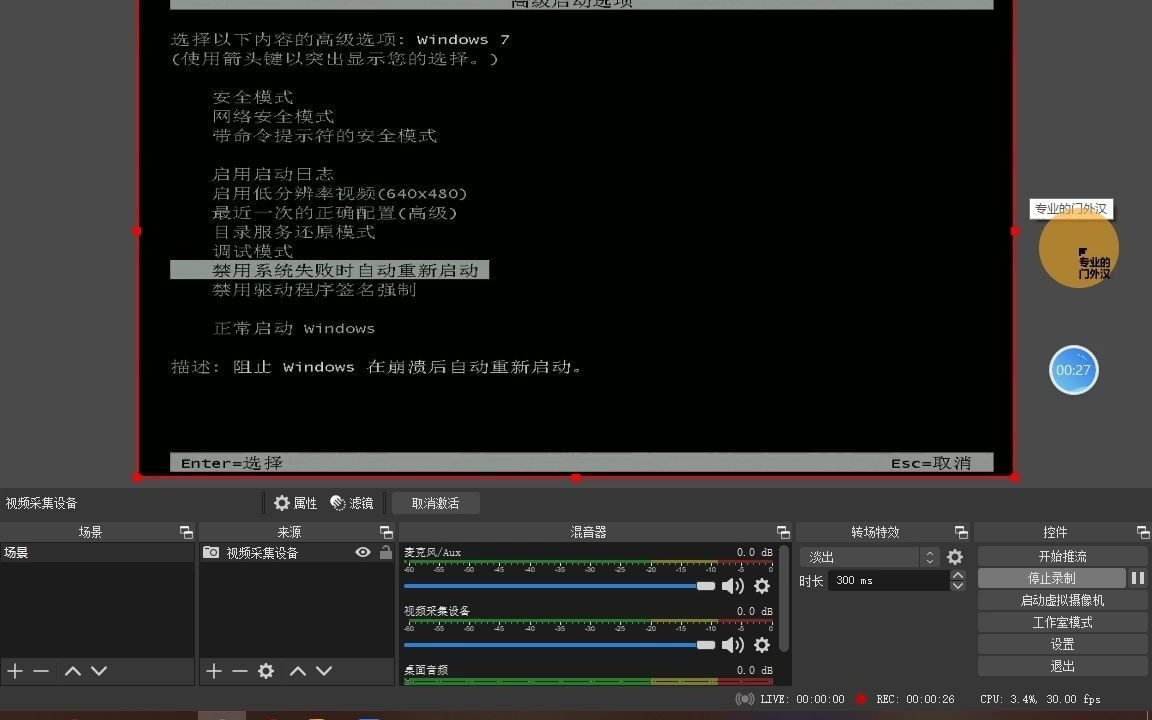Viewport: 1152px width, 720px height.
Task: Open the transition properties gear beside 淡出
Action: click(x=955, y=556)
